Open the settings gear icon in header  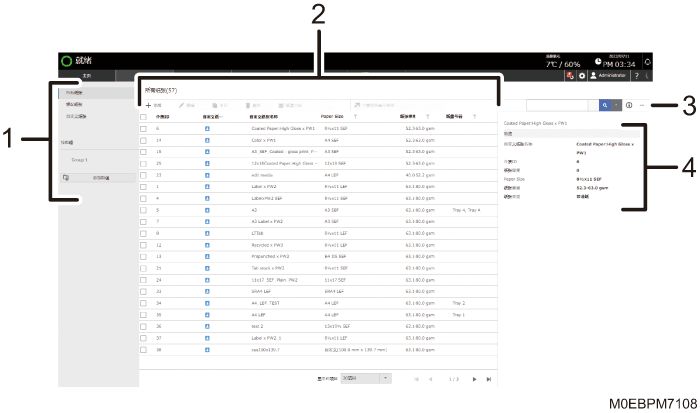click(x=582, y=76)
